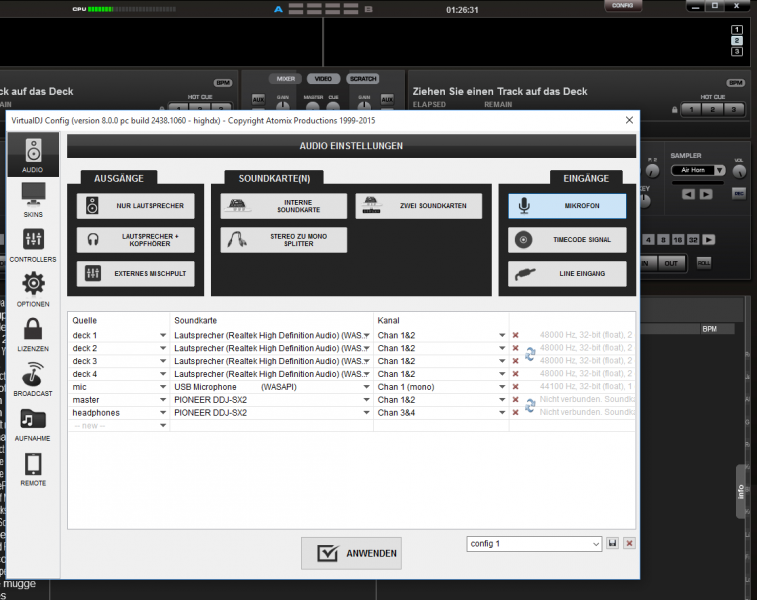Open the Lizenzen section
757x600 pixels.
33,334
